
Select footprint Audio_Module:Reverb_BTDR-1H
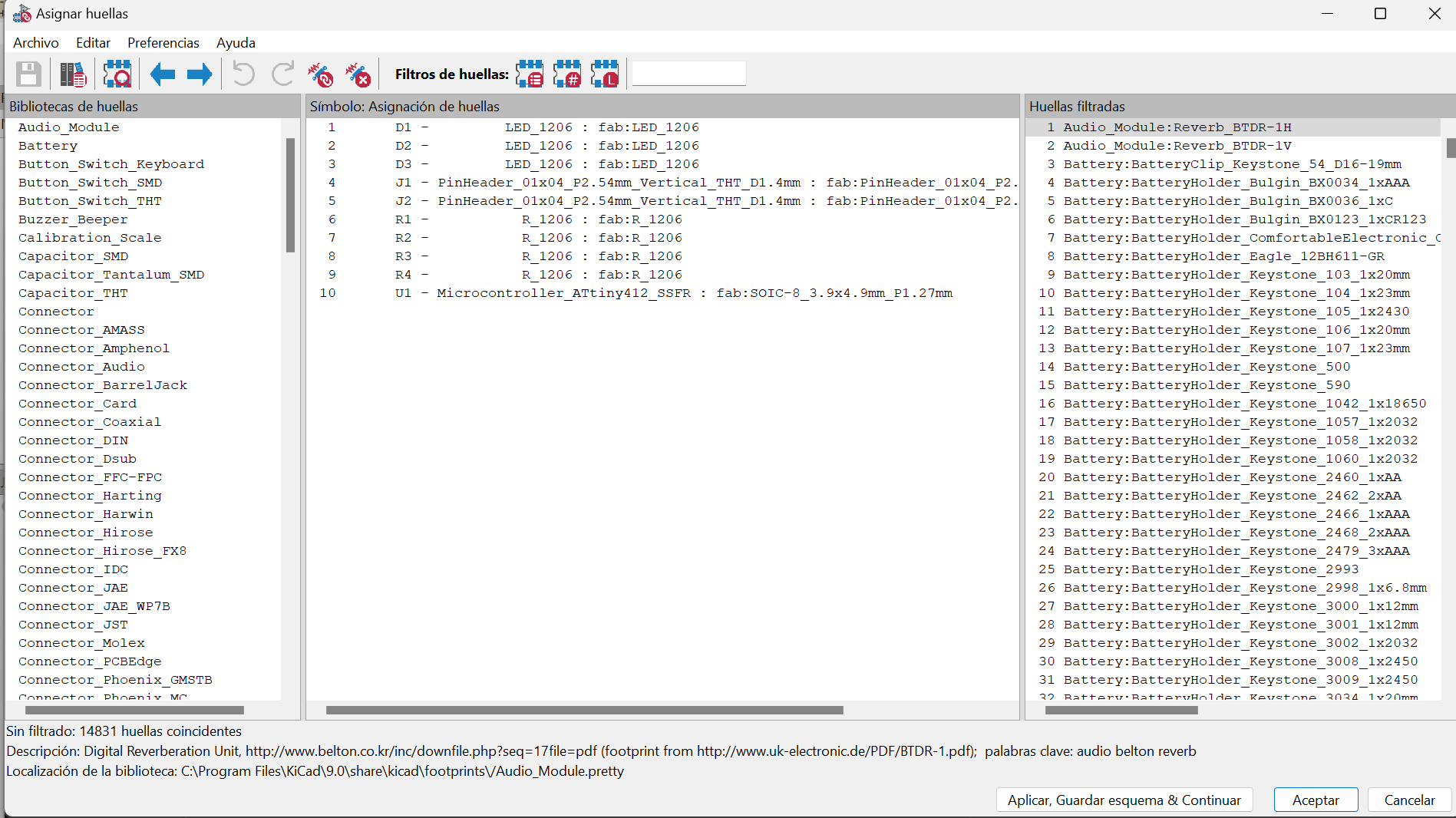tap(1233, 127)
